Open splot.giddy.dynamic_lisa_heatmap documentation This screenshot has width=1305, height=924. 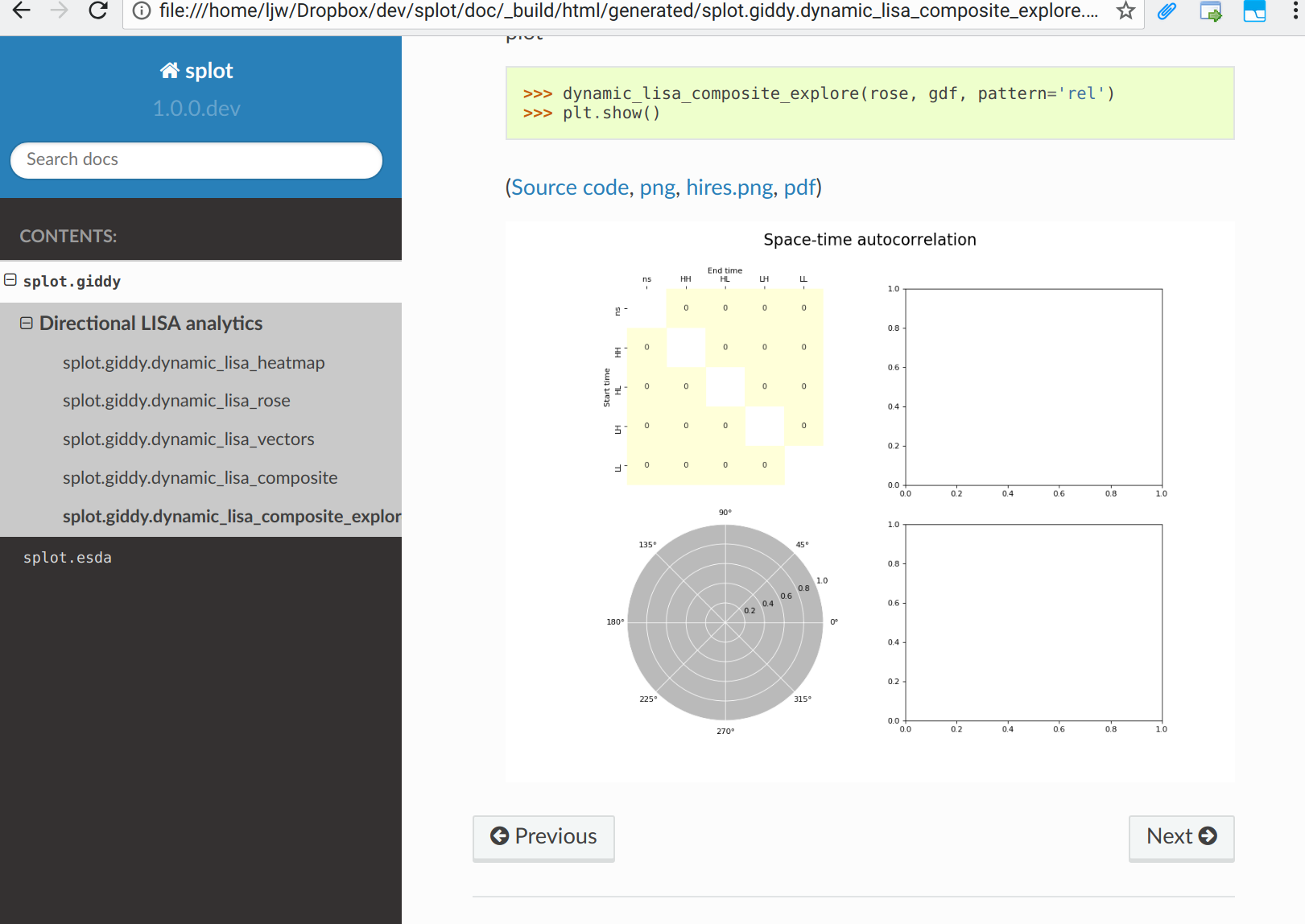[193, 362]
